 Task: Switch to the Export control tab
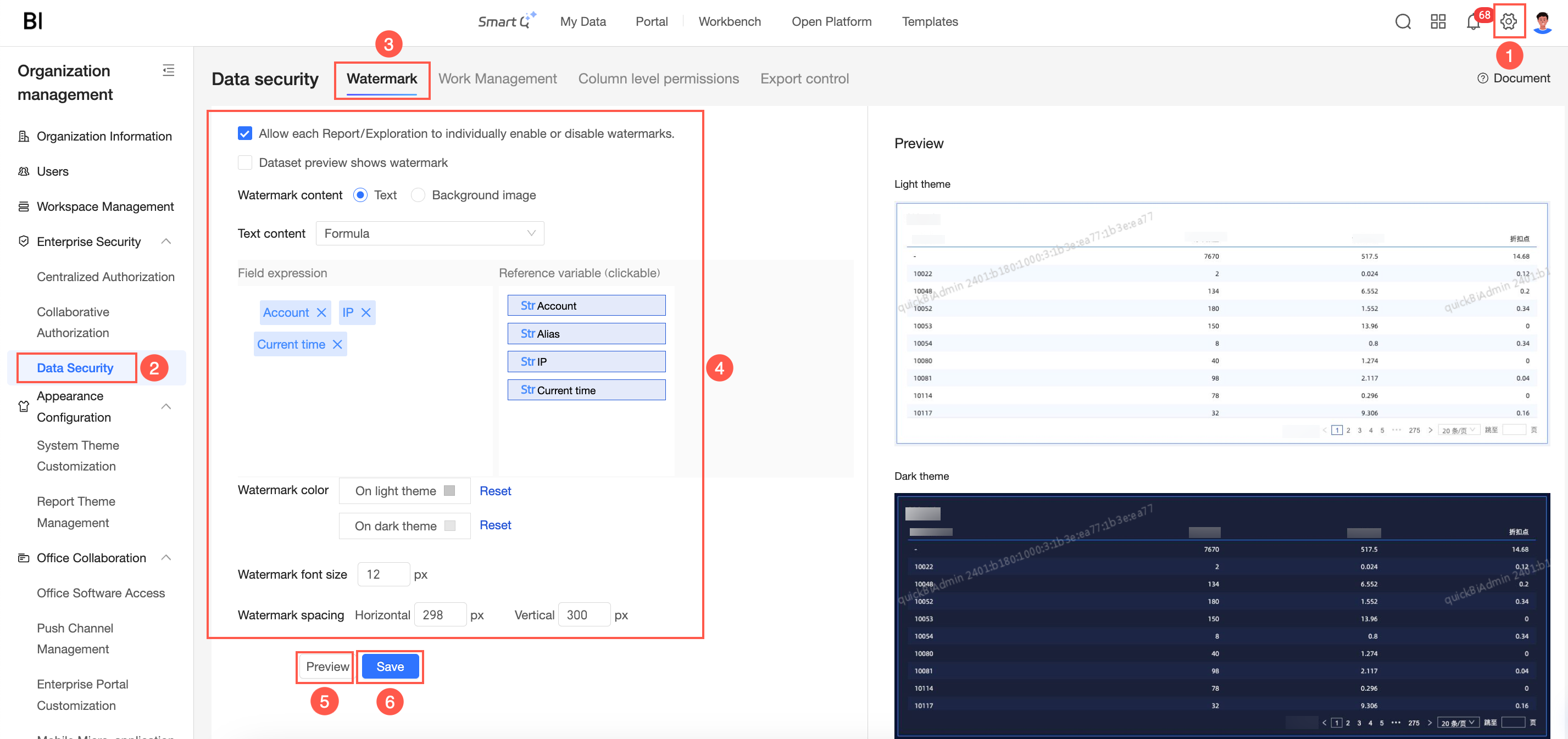[804, 79]
